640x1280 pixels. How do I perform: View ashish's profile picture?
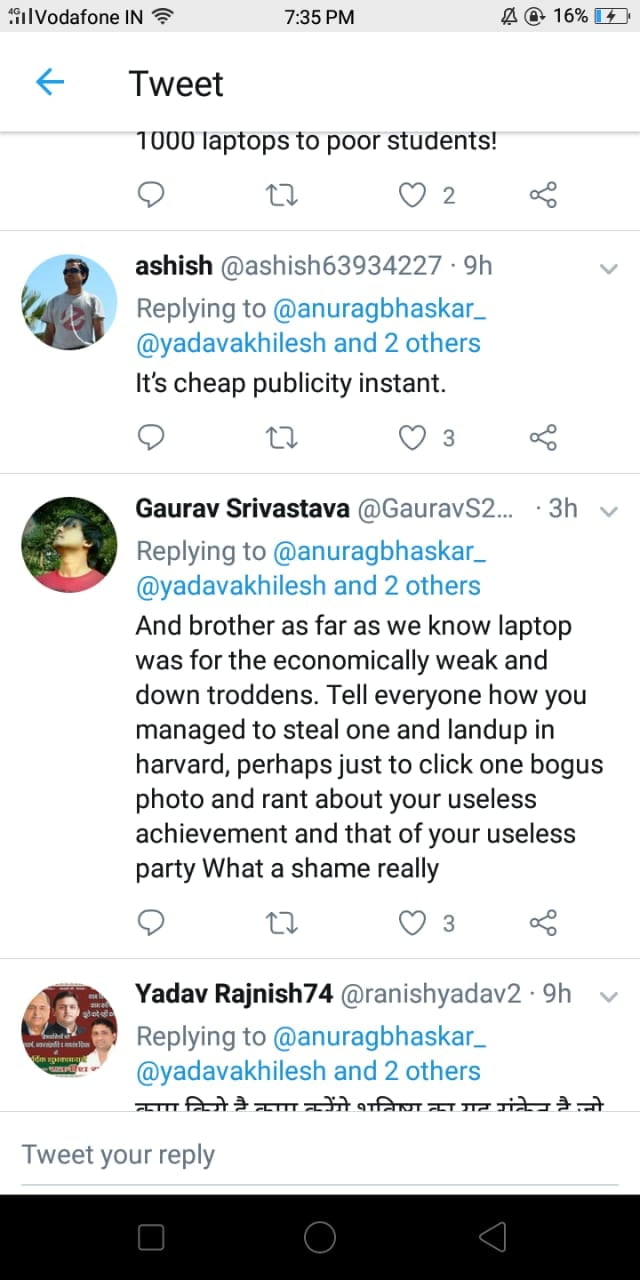pyautogui.click(x=70, y=302)
